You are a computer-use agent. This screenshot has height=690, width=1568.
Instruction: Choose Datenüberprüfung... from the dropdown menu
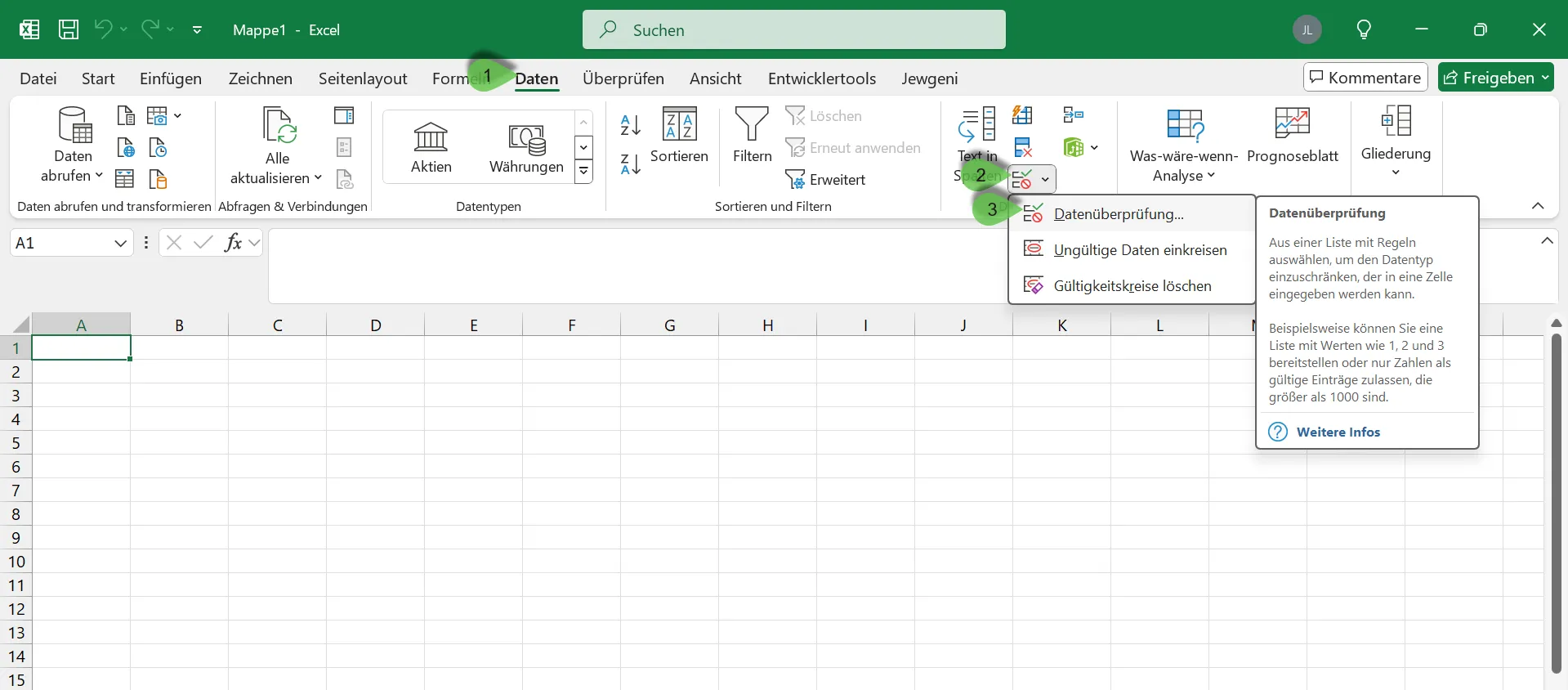(x=1132, y=214)
